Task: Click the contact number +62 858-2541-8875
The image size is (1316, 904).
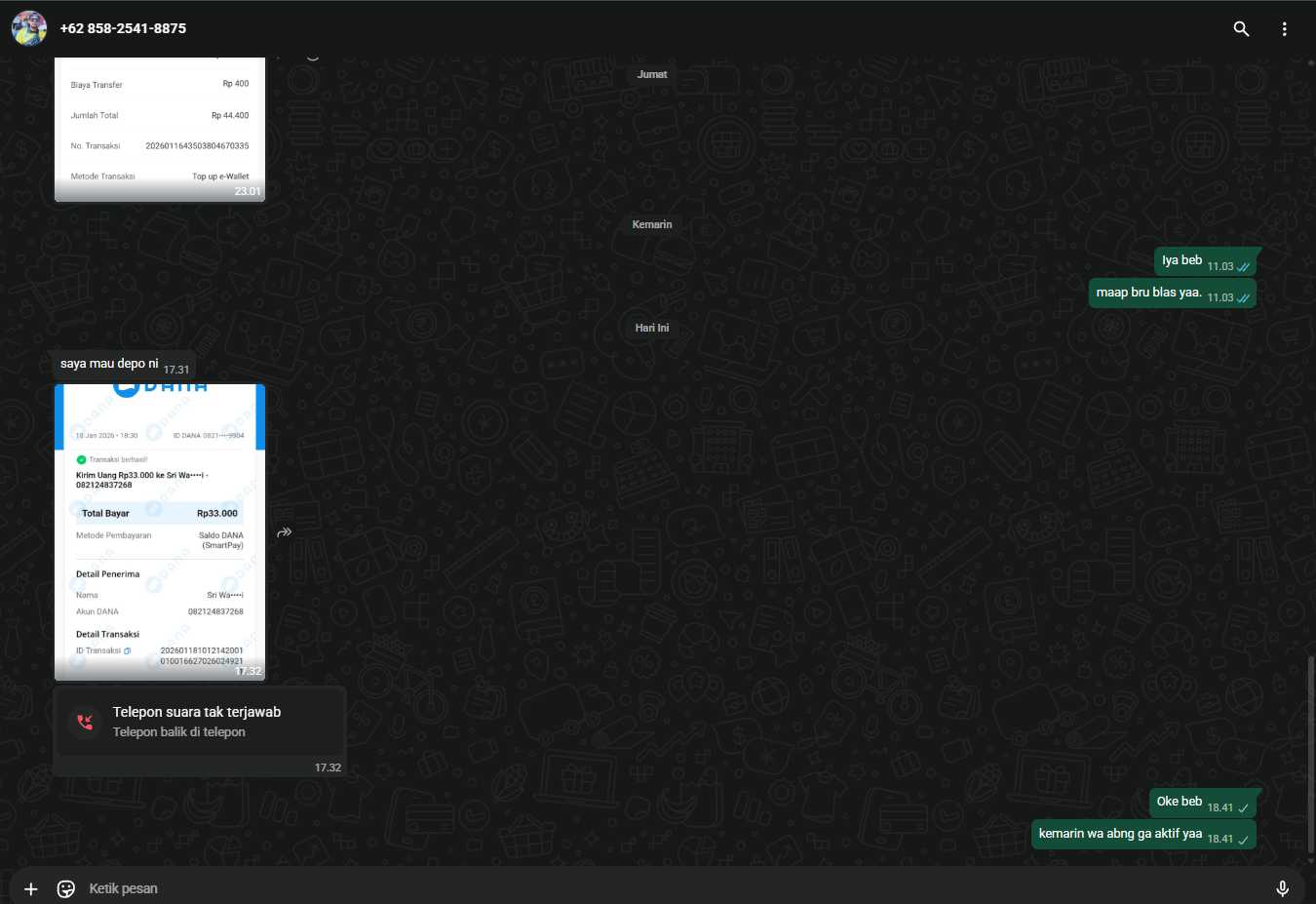Action: [x=123, y=28]
